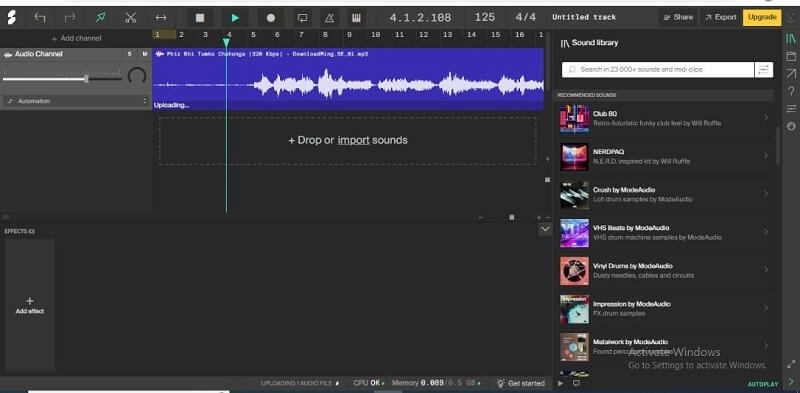800x393 pixels.
Task: Click the CPU OK indicator
Action: (x=369, y=383)
